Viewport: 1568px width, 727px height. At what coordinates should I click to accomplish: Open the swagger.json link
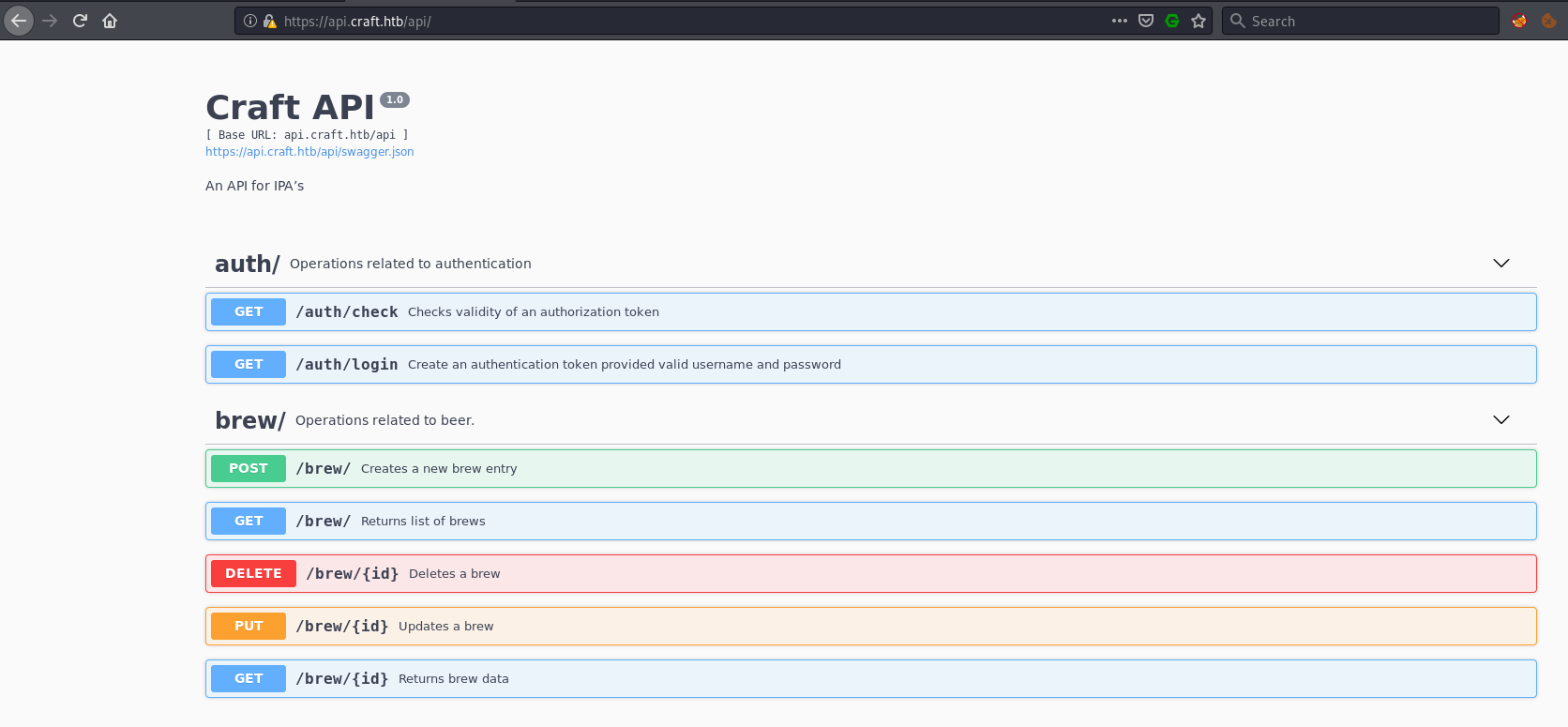click(x=309, y=152)
